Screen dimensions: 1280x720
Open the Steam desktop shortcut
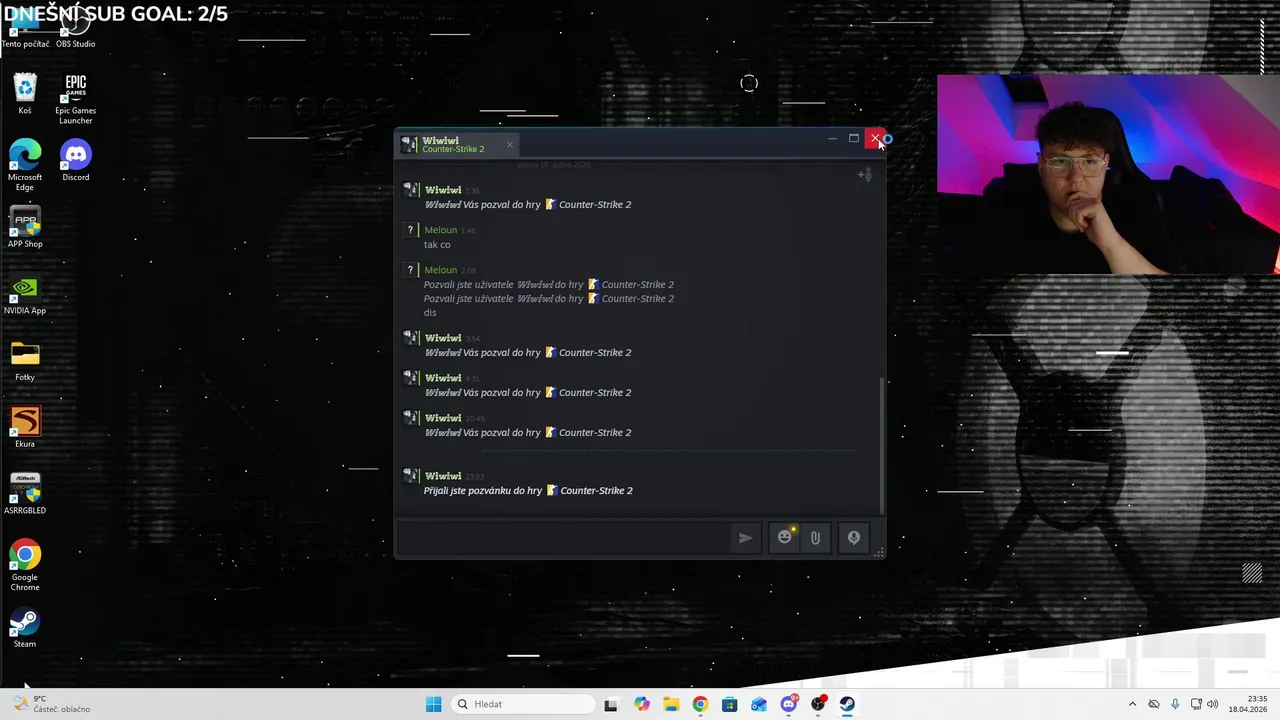click(x=25, y=628)
